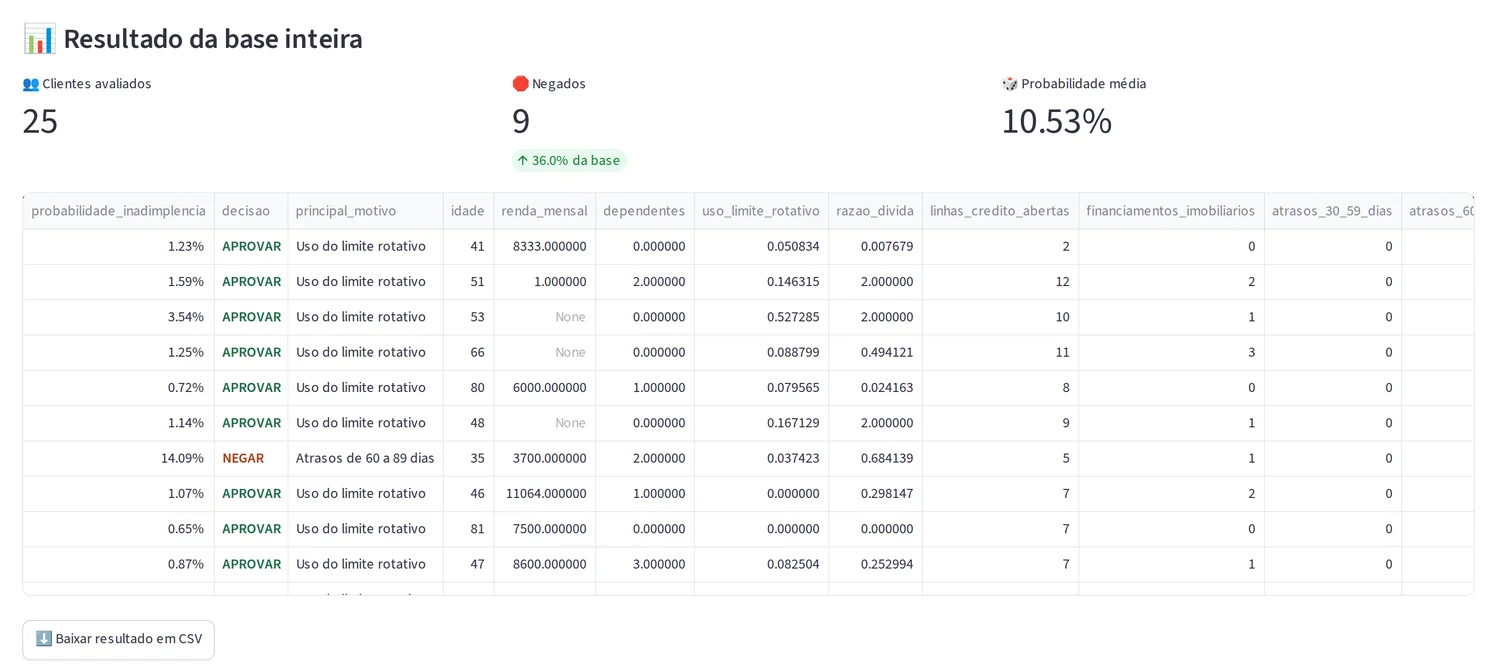Select the 0.024163 razao divida cell
The image size is (1500, 671).
point(875,387)
